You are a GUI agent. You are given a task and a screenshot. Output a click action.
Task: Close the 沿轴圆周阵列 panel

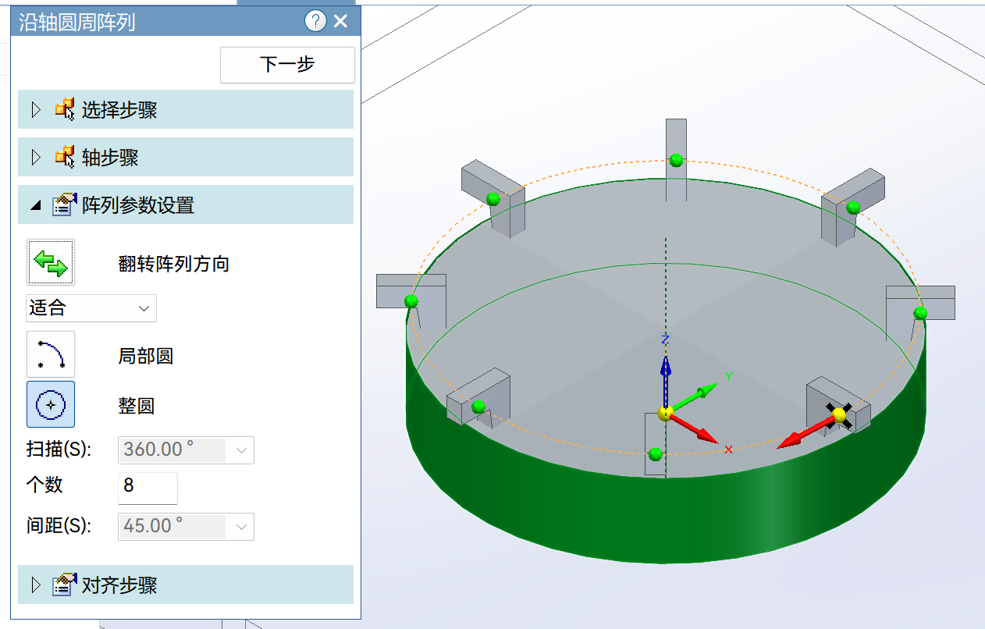(341, 21)
